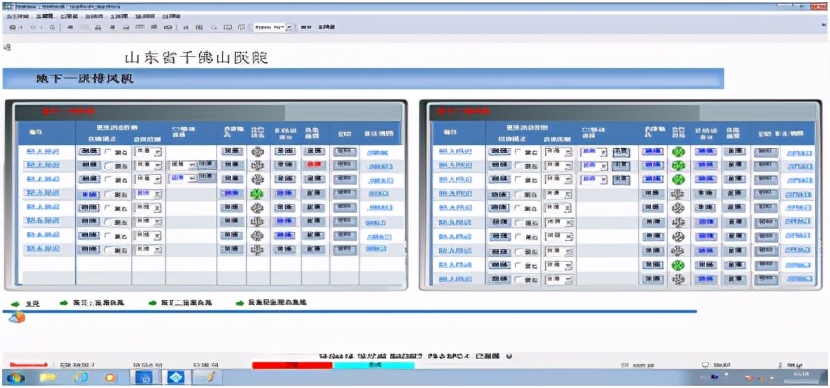Click the green running fan icon in left panel
Screen dimensions: 830x388
point(257,194)
